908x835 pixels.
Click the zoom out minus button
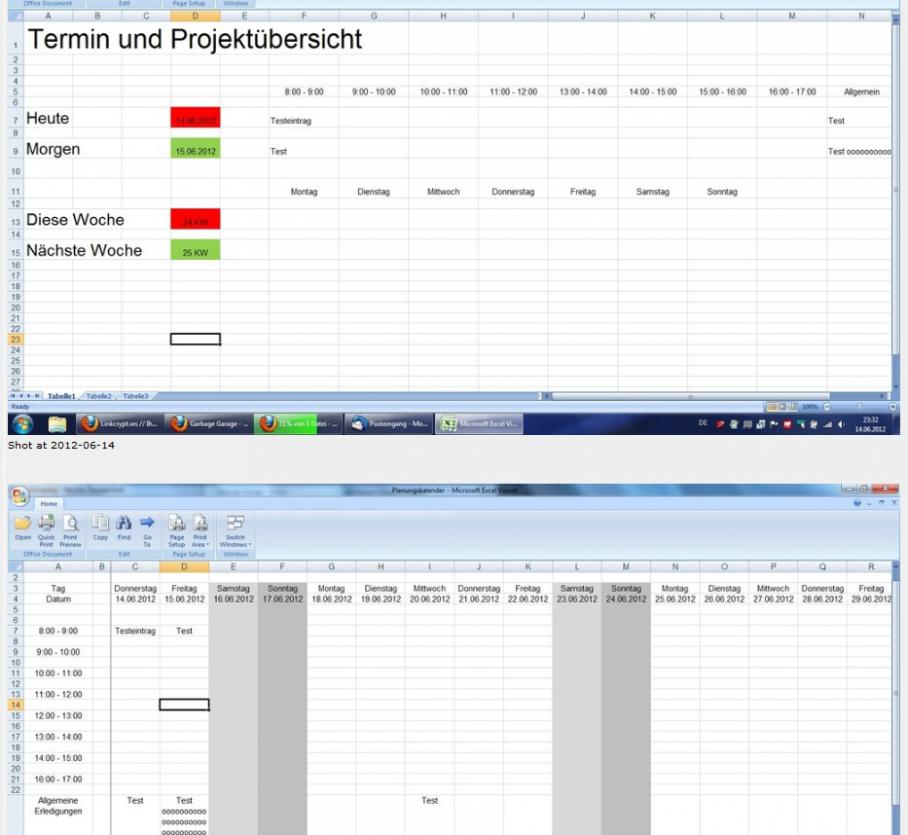click(x=827, y=407)
